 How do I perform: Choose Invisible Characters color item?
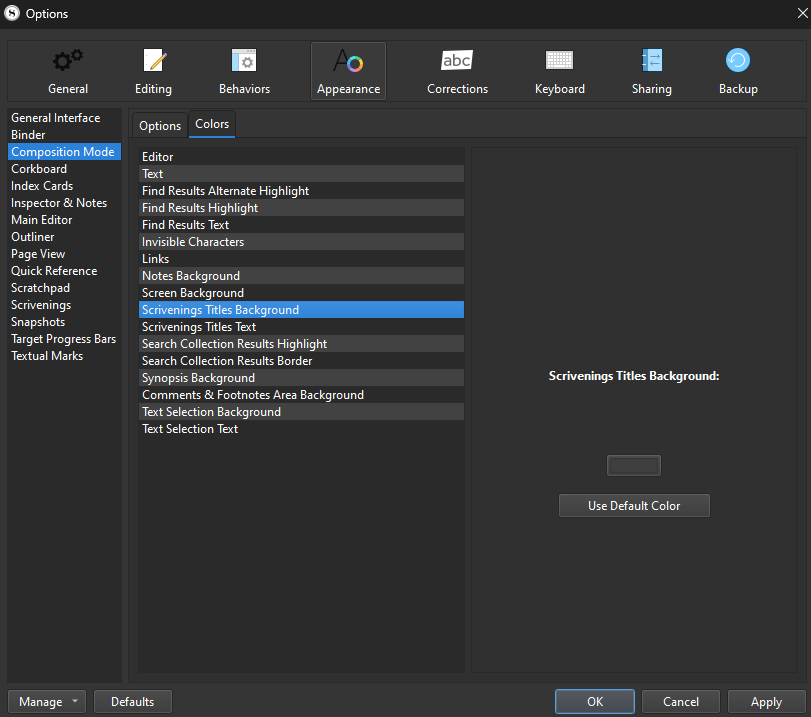[x=302, y=242]
